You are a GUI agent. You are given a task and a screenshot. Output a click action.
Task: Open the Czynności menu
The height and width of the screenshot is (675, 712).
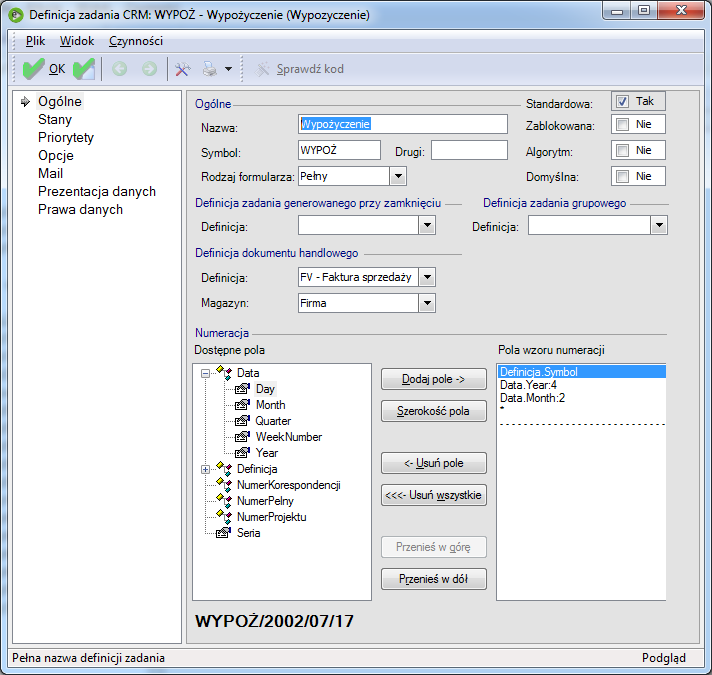point(136,41)
